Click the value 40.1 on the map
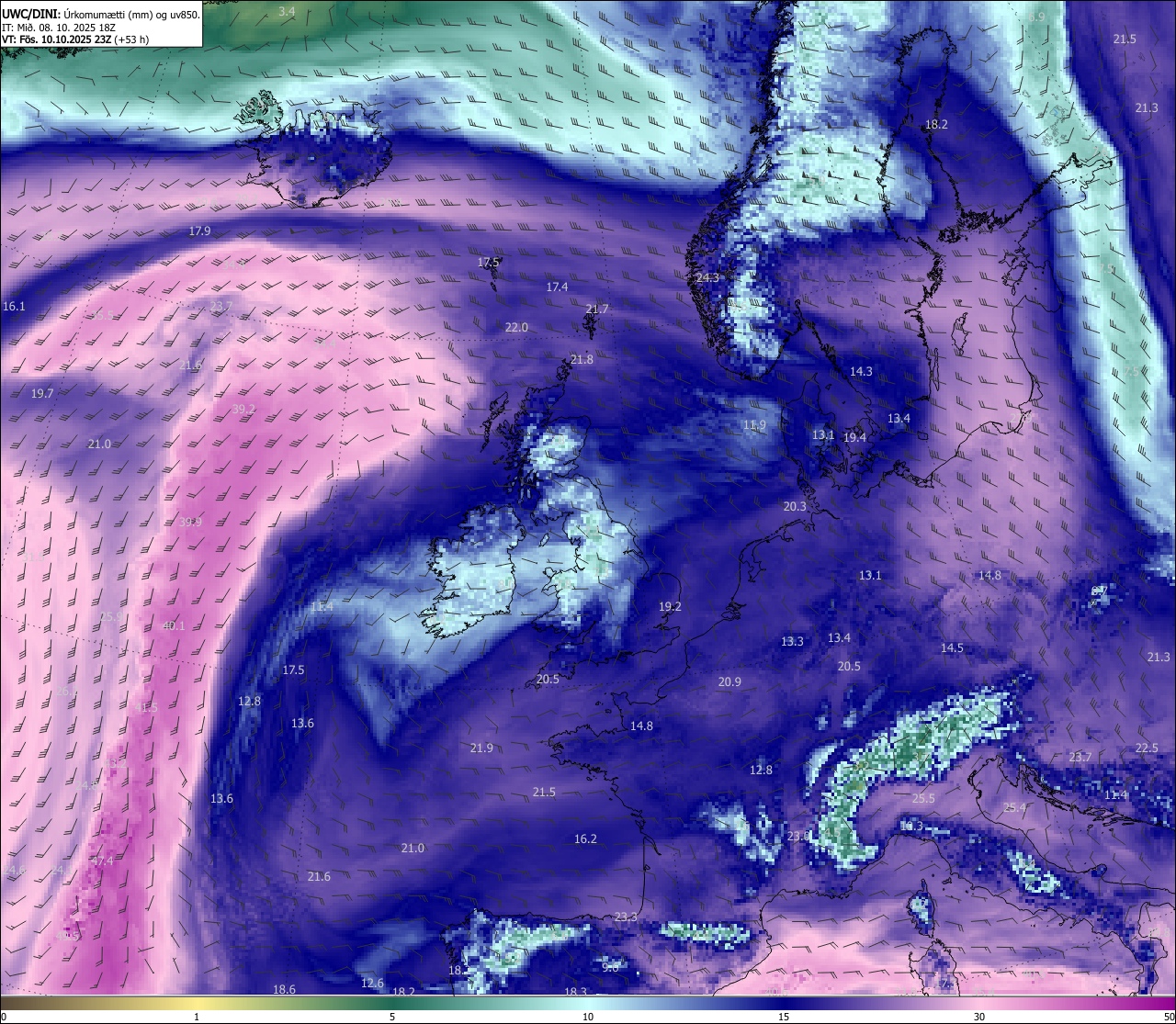 click(x=174, y=625)
